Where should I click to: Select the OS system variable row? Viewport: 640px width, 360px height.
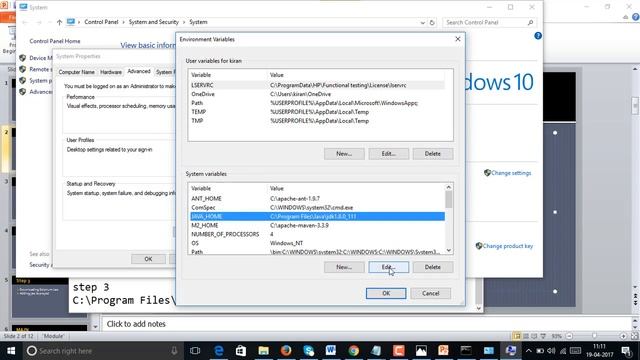click(x=318, y=243)
